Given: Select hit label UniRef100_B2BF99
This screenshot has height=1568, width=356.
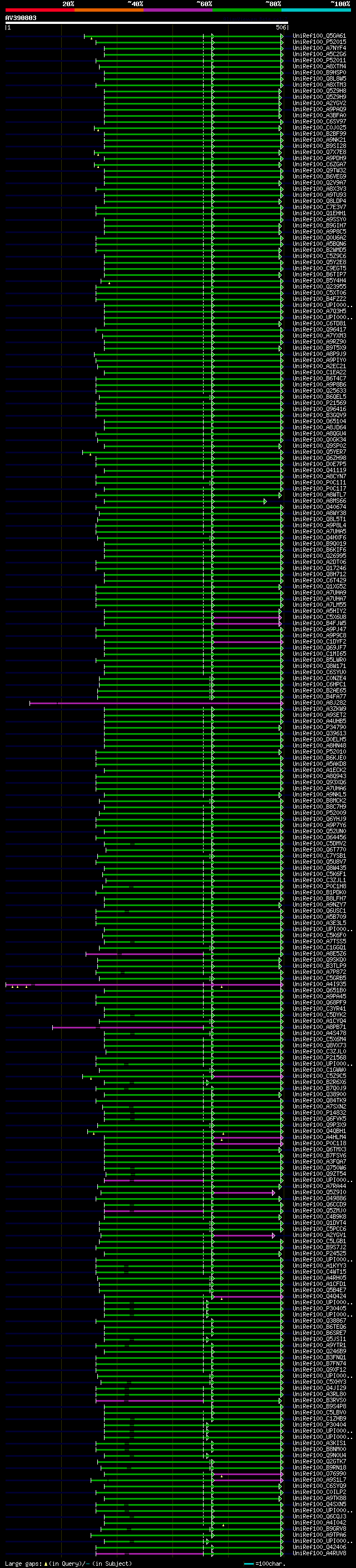Looking at the screenshot, I should tap(319, 134).
